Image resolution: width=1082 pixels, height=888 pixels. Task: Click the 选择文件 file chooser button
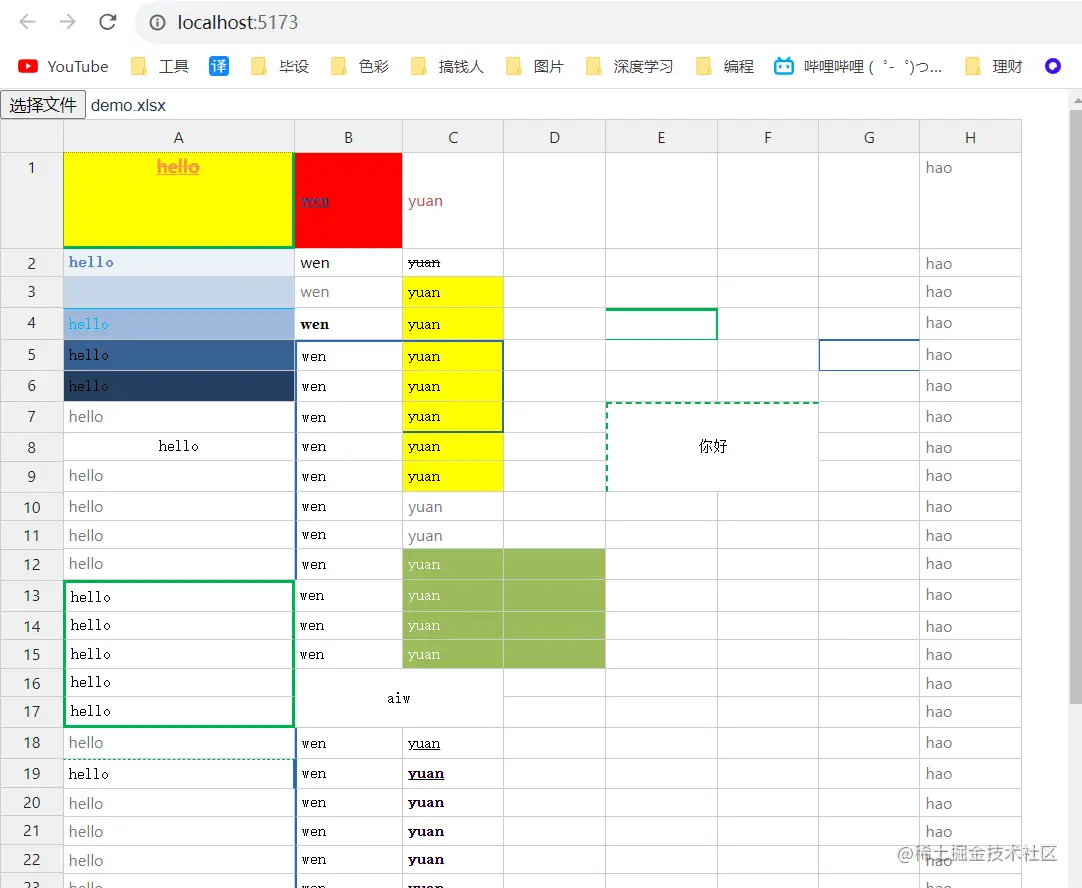point(43,105)
